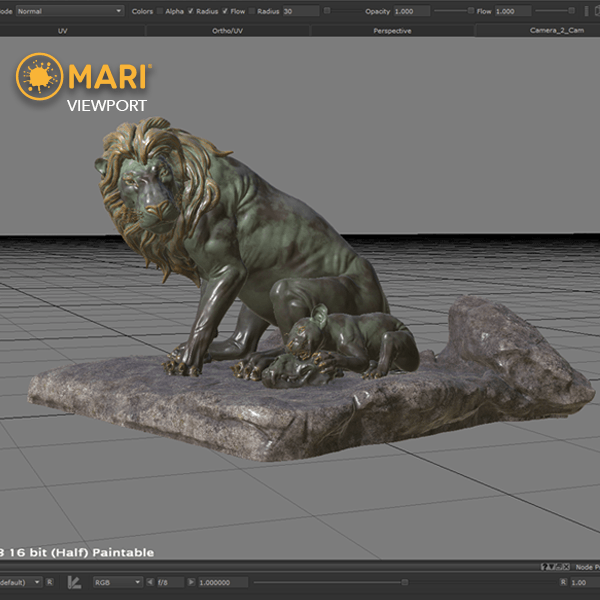Click the gain slider handle
This screenshot has width=600, height=600.
(404, 582)
